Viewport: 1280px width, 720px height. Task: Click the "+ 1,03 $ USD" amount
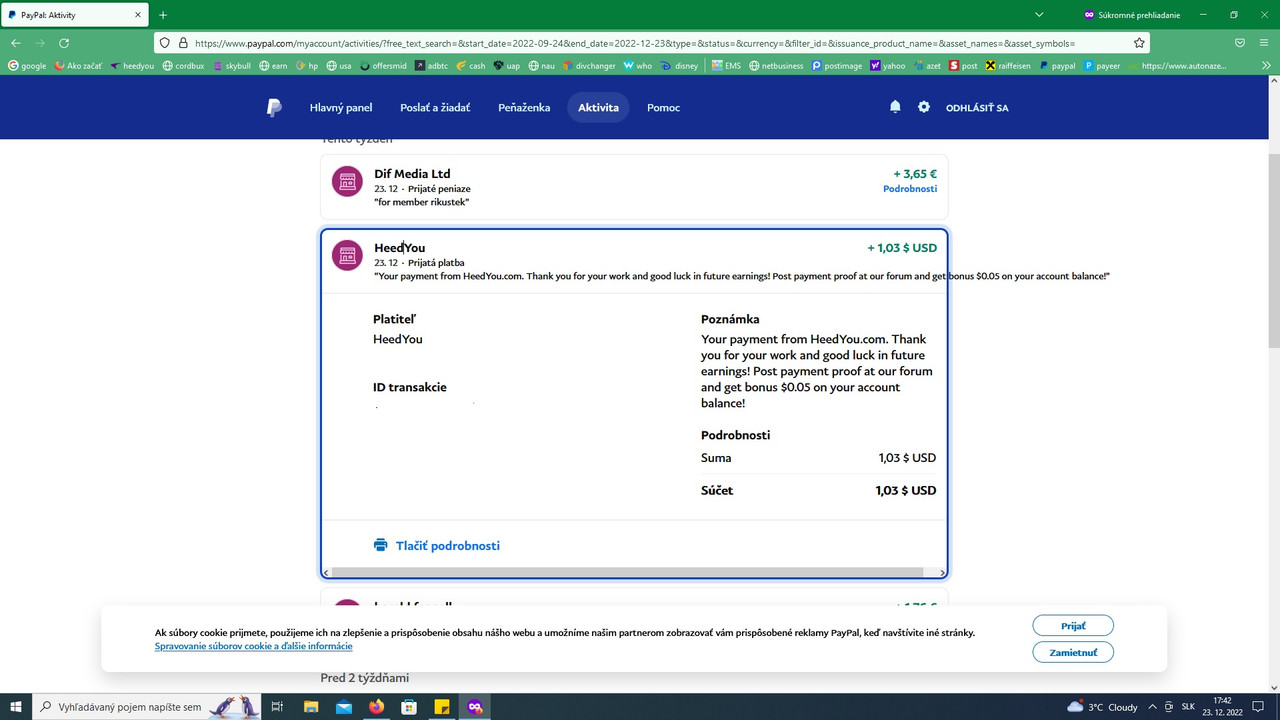point(902,248)
